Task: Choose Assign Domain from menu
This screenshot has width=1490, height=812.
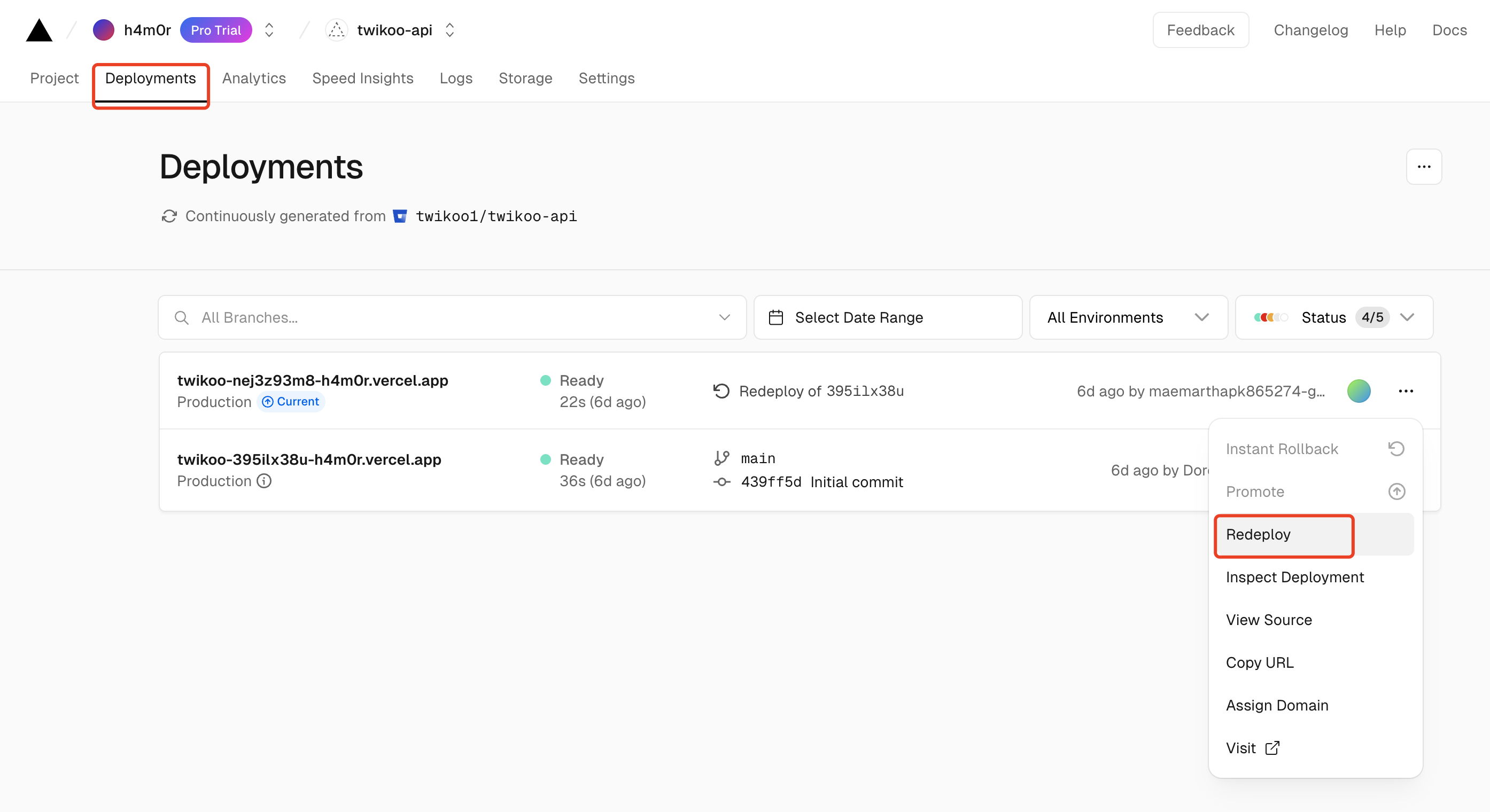Action: pos(1315,706)
